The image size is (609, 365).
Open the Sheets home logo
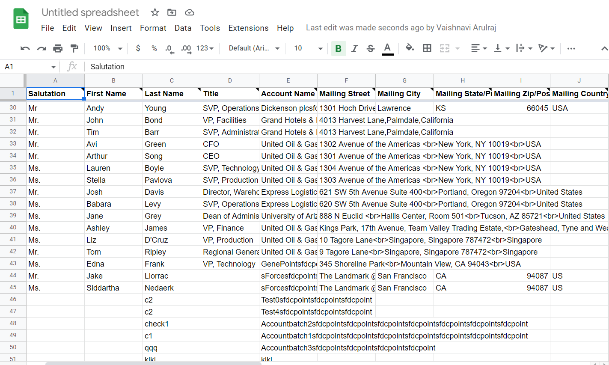(x=21, y=19)
